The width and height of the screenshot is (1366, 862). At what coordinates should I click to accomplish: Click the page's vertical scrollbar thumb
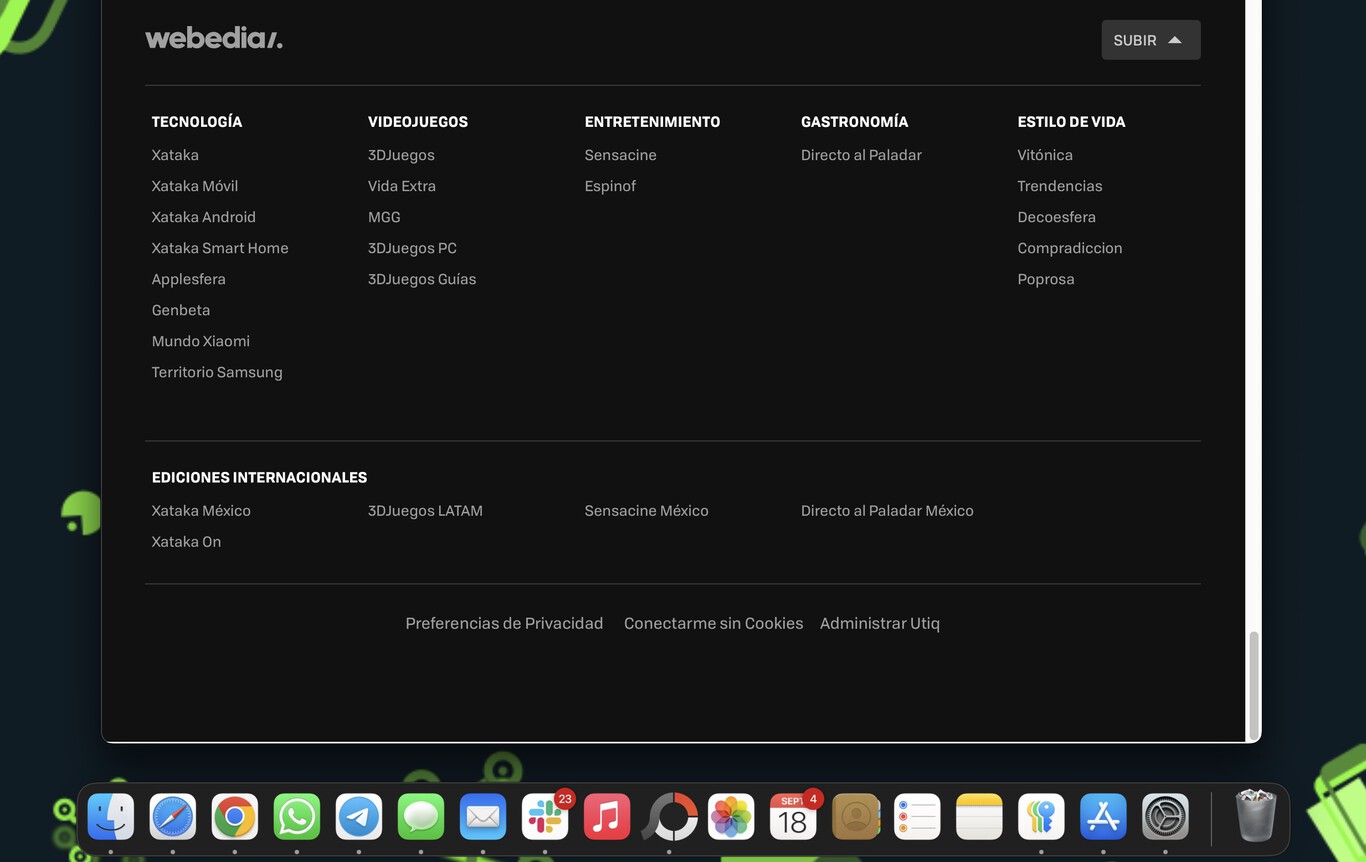tap(1253, 685)
